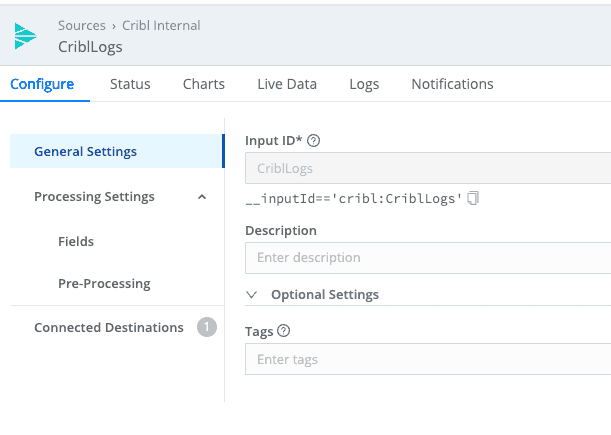Open the Input ID help tooltip icon
Image resolution: width=611 pixels, height=435 pixels.
[x=314, y=141]
